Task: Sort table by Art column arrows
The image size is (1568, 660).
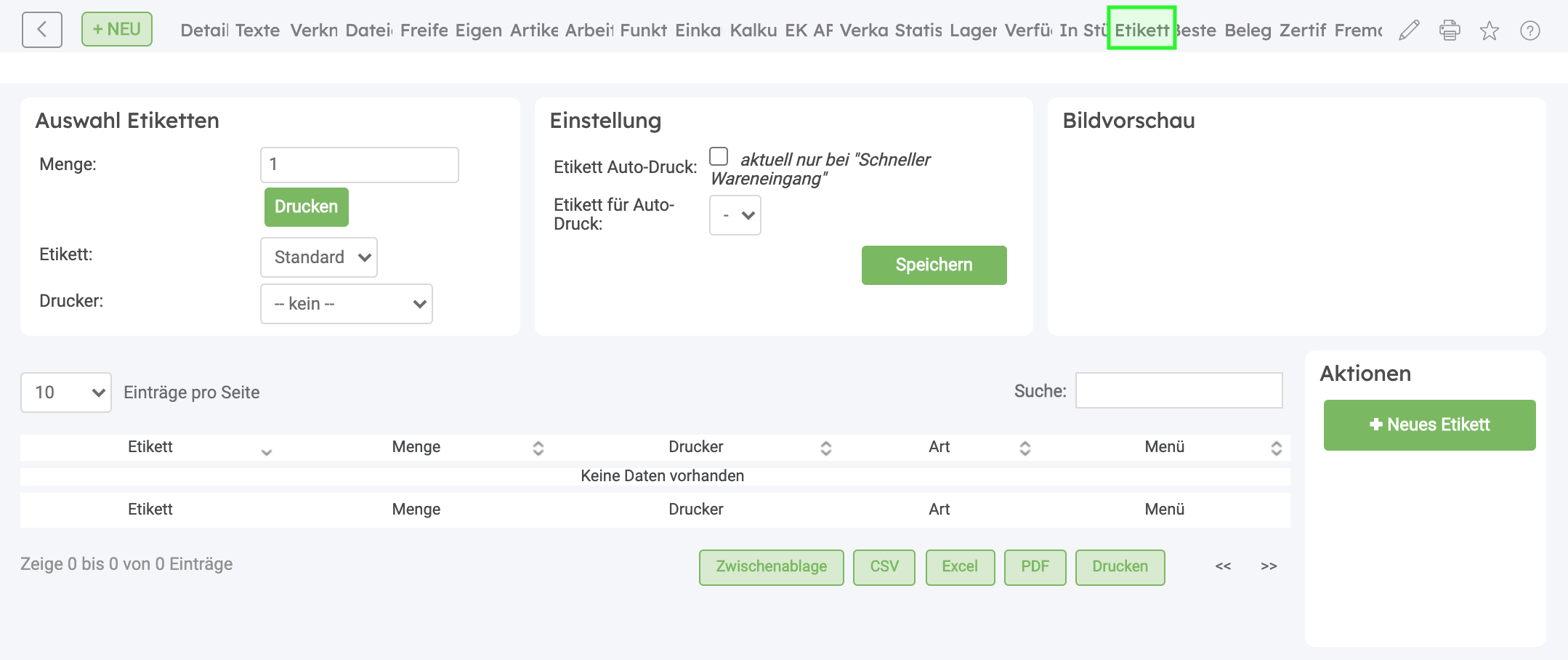Action: pos(1025,448)
